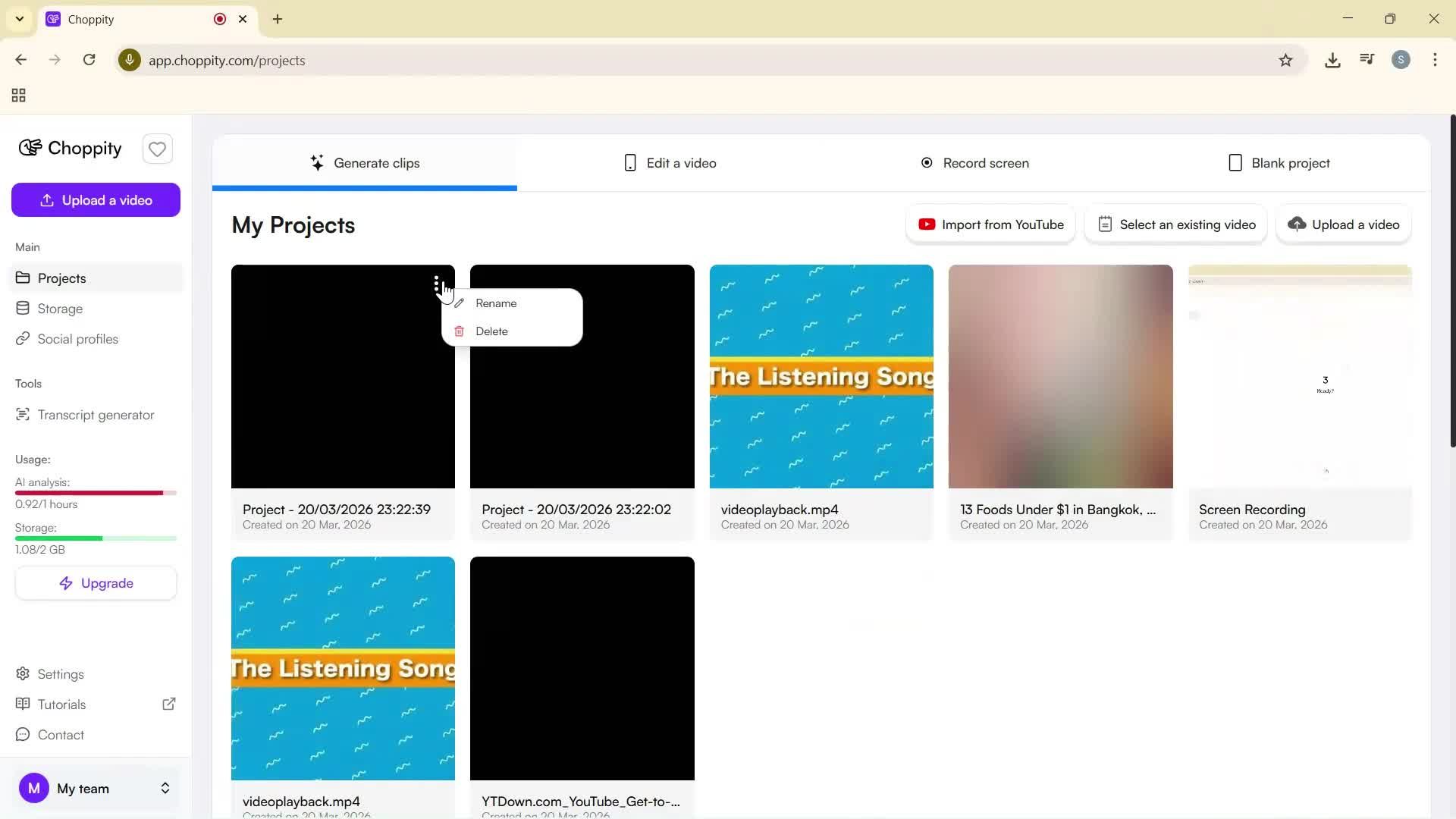This screenshot has width=1456, height=819.
Task: Click the Upload a video button
Action: tap(96, 199)
